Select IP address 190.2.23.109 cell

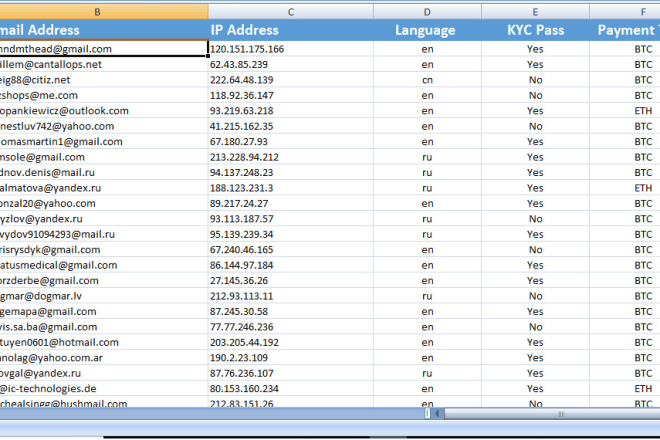point(291,358)
